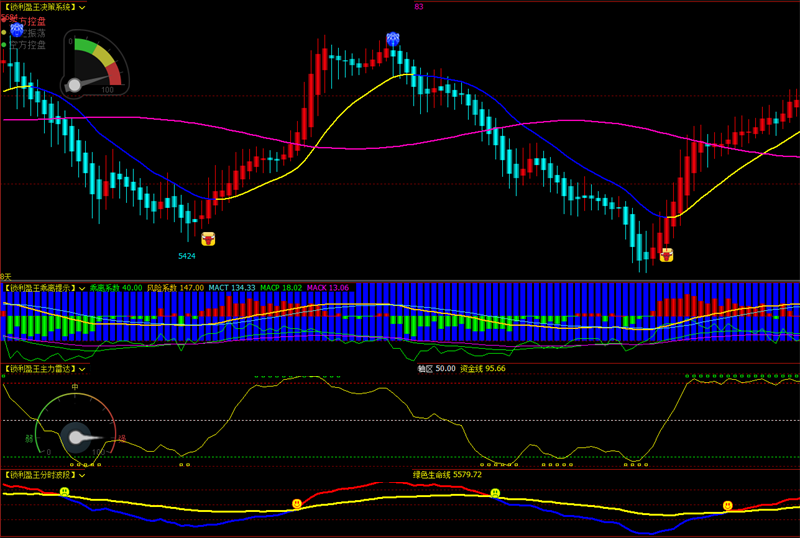The height and width of the screenshot is (538, 800).
Task: Click the 弱/中/强 radar gauge dial
Action: tap(77, 426)
